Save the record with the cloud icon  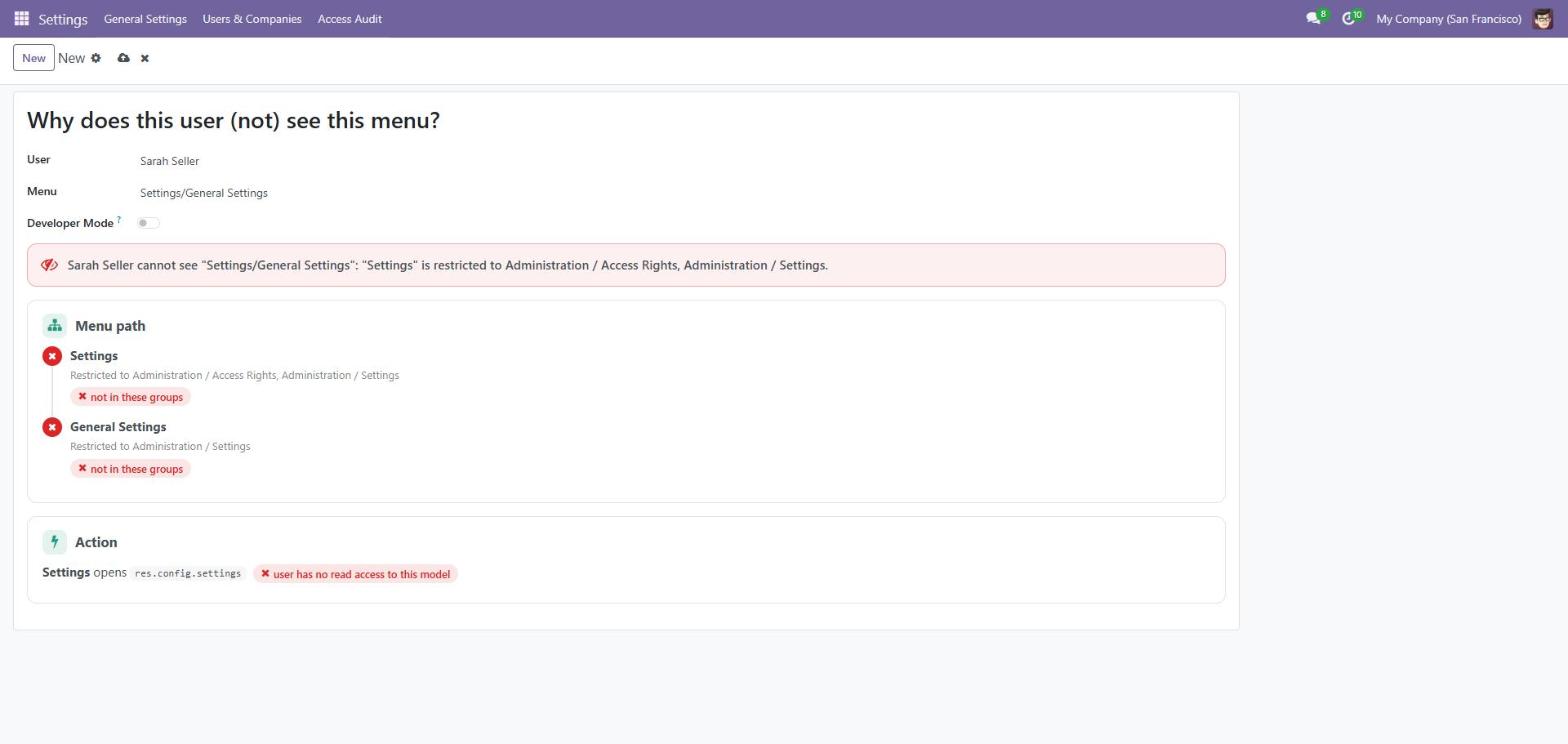point(123,58)
